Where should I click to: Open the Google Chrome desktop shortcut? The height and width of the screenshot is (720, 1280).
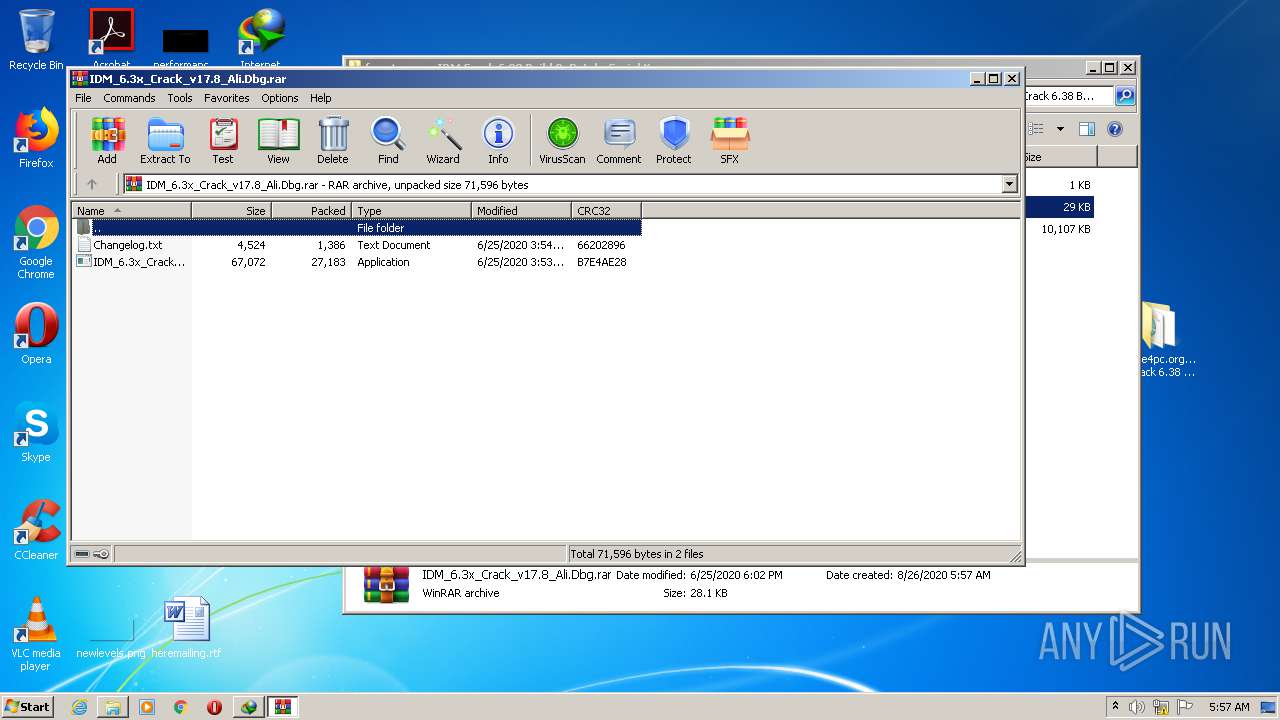tap(36, 242)
